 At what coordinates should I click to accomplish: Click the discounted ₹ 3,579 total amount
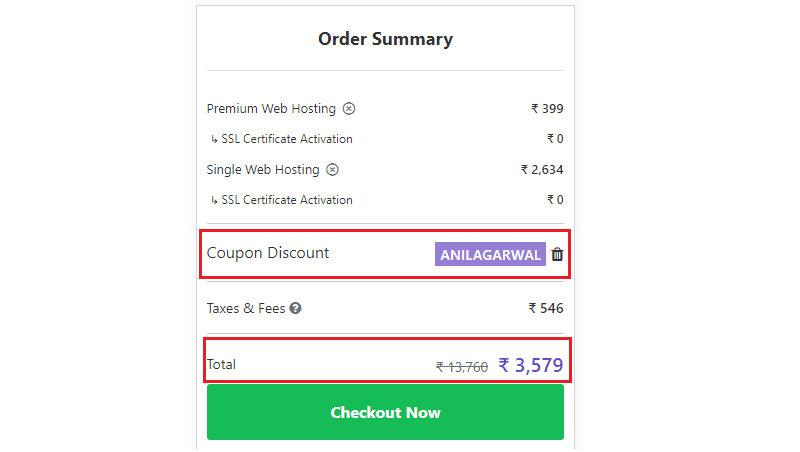[531, 365]
